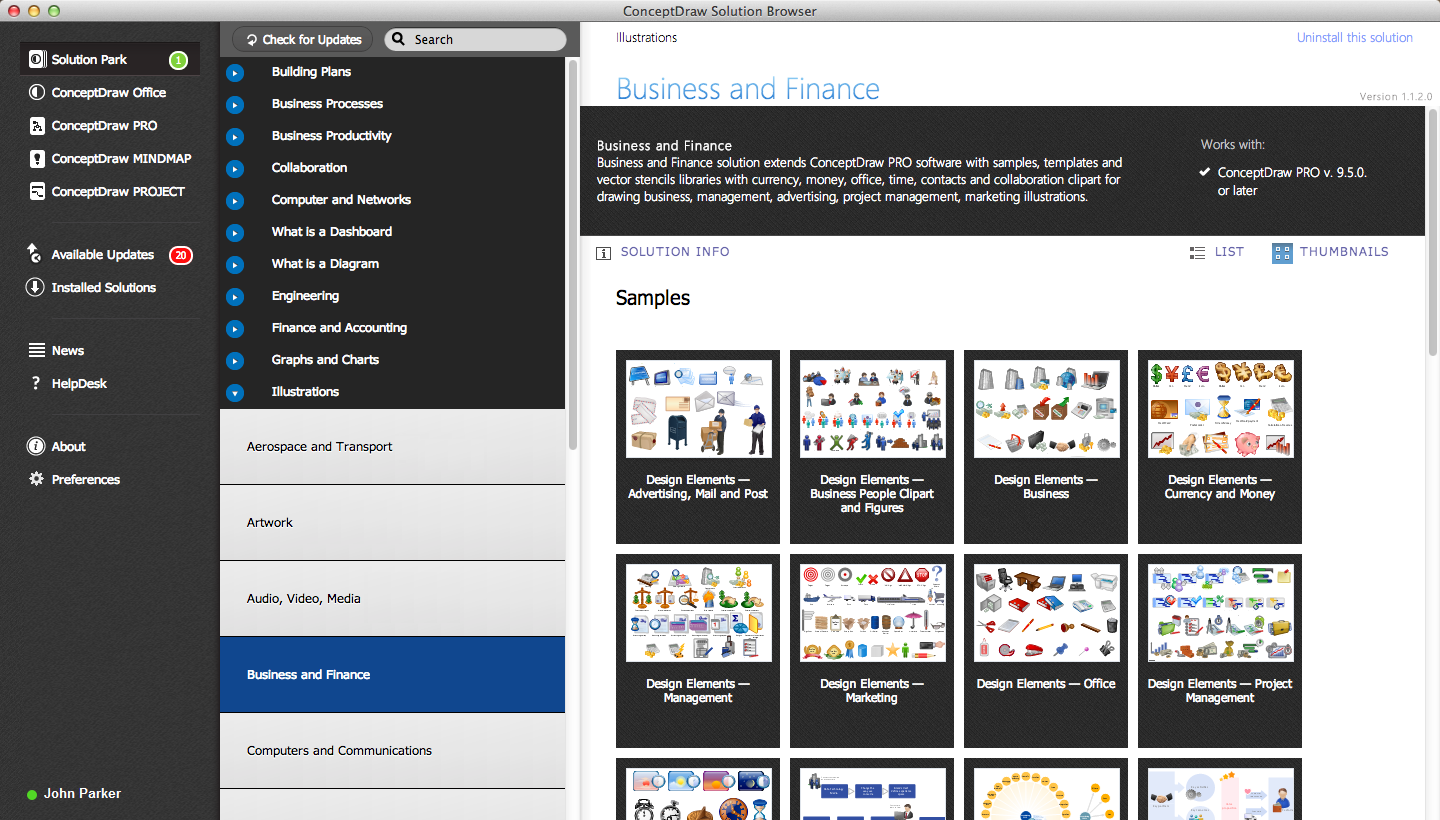Image resolution: width=1440 pixels, height=820 pixels.
Task: Click the green 1 badge on Solution Park
Action: [x=178, y=60]
